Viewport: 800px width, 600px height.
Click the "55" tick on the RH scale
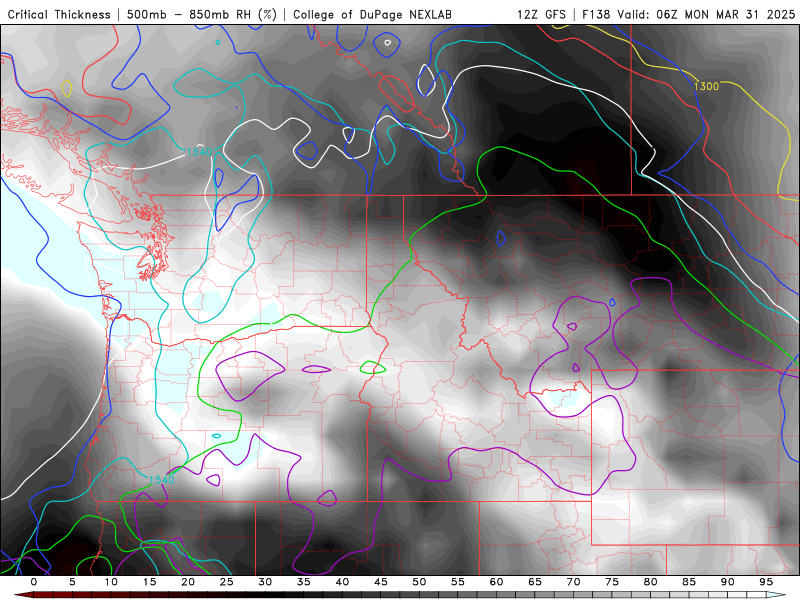458,582
